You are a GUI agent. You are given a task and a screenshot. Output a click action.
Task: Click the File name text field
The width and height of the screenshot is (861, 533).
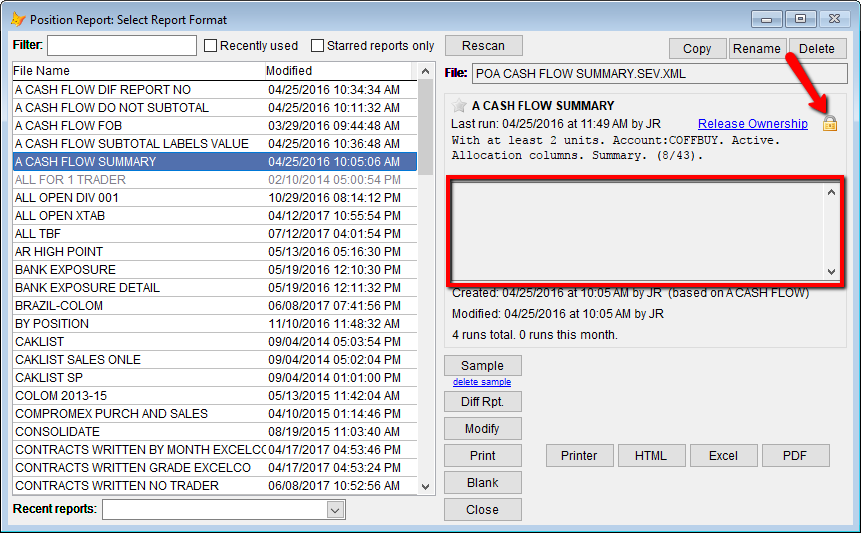tap(659, 74)
